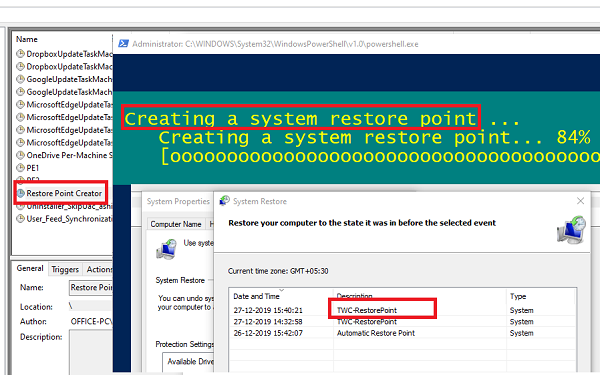The image size is (600, 375).
Task: Select restore point dated 27-12-2019 14:32:58
Action: [403, 321]
